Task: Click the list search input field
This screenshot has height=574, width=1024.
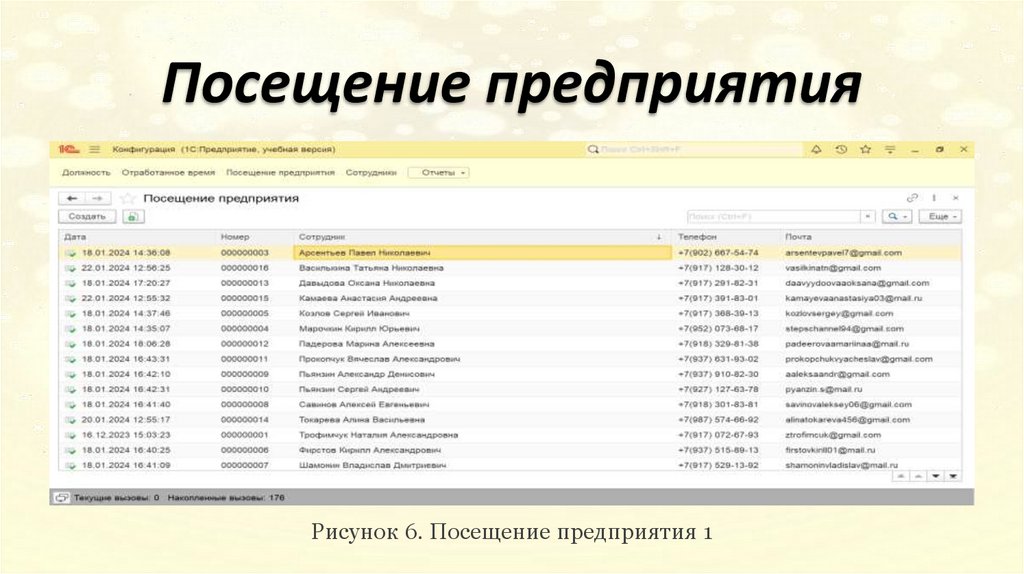Action: (774, 217)
